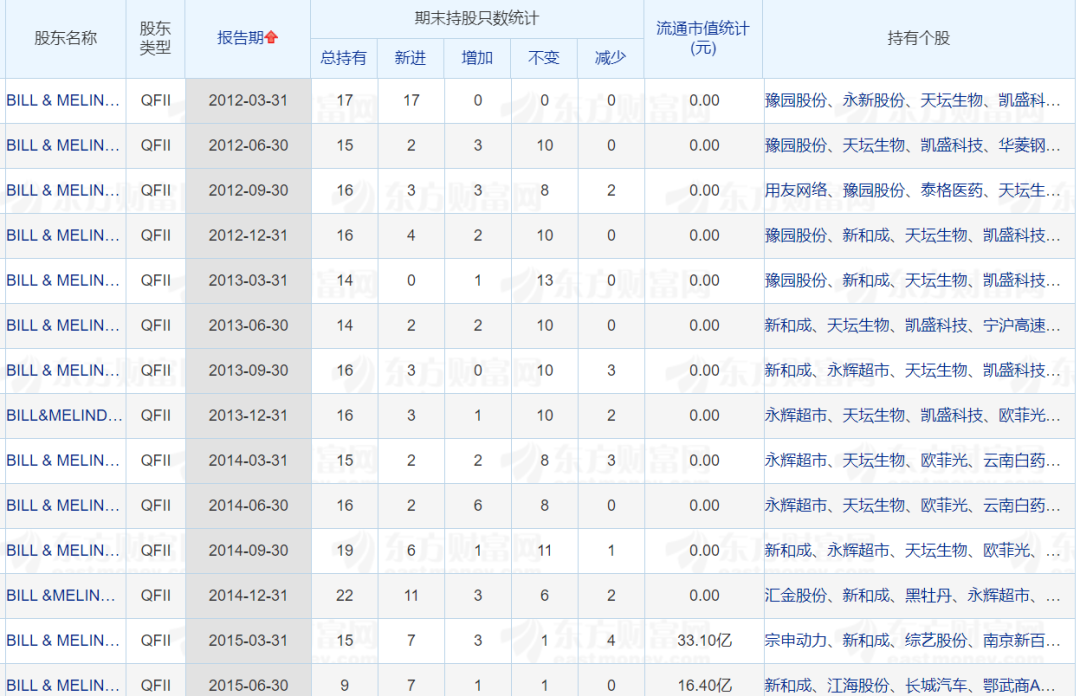Click the 持有个股 column header
This screenshot has width=1080, height=696.
coord(919,39)
